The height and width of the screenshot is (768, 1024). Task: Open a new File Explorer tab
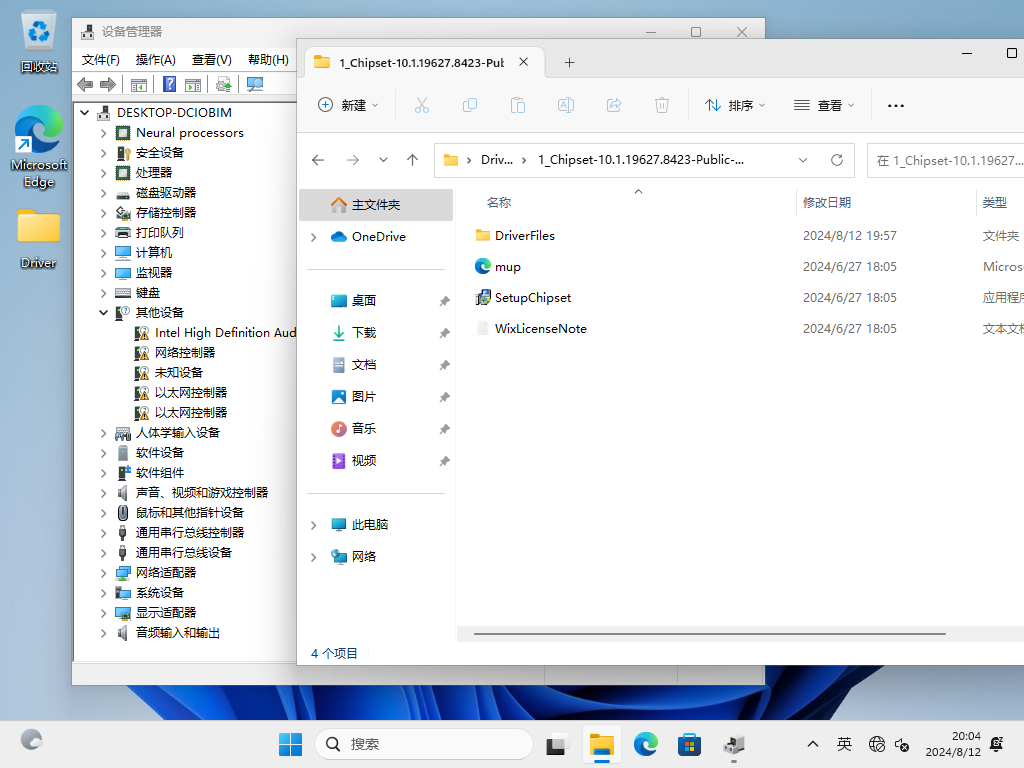click(x=569, y=62)
